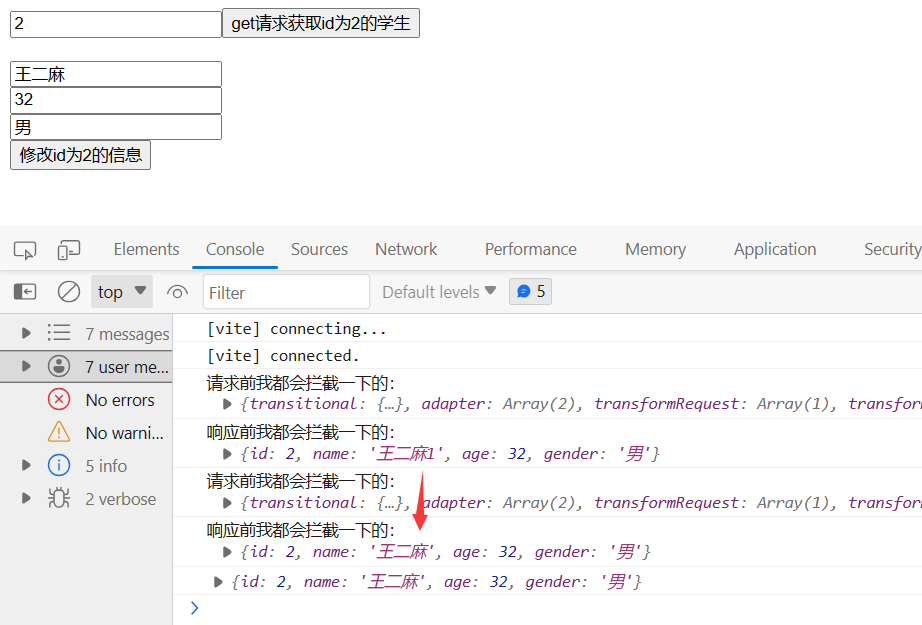This screenshot has width=922, height=625.
Task: Switch to the Console tab
Action: point(235,249)
